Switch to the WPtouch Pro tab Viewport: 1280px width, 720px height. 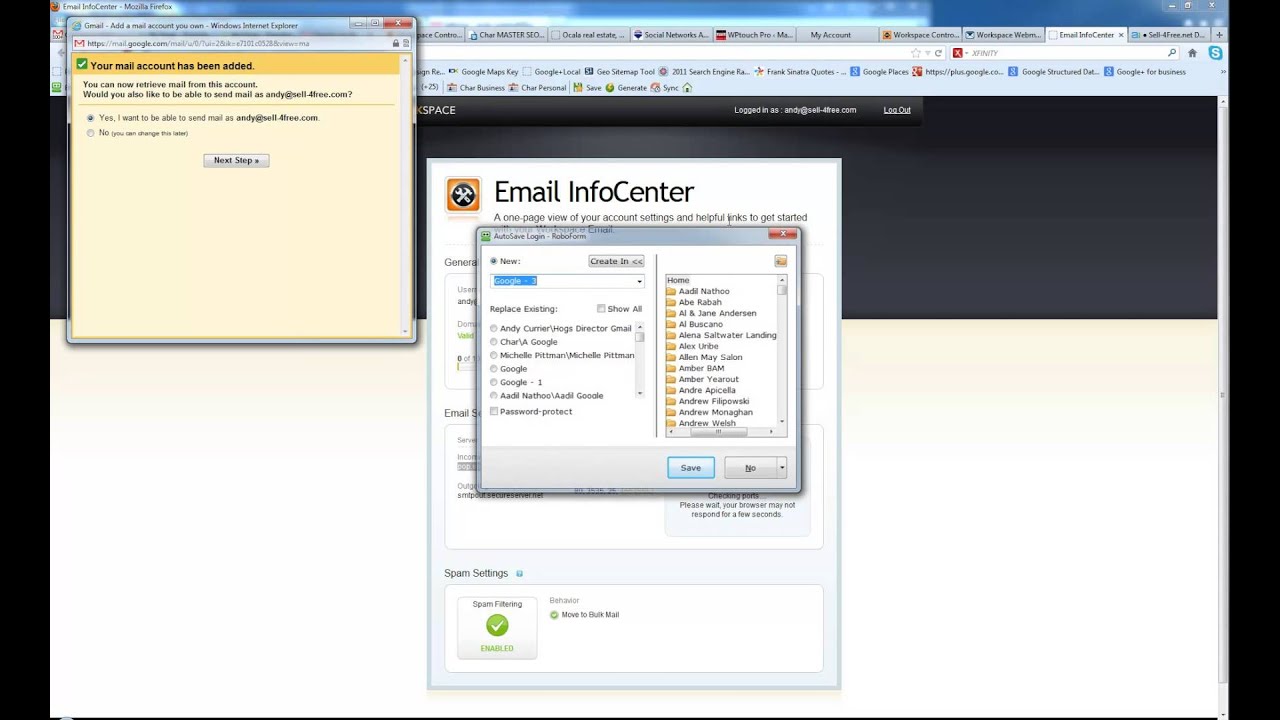tap(754, 34)
